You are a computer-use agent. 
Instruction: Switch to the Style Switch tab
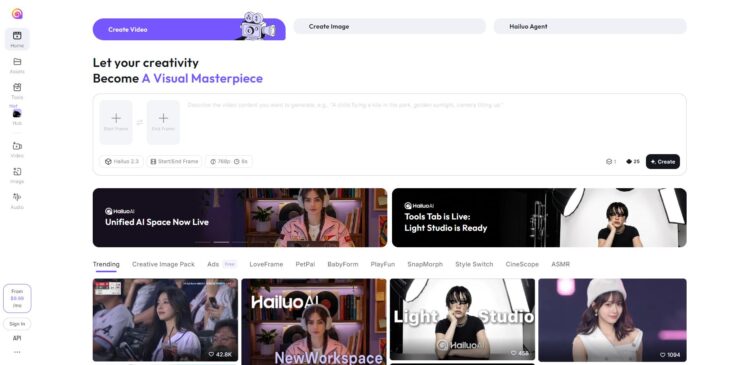(x=474, y=264)
